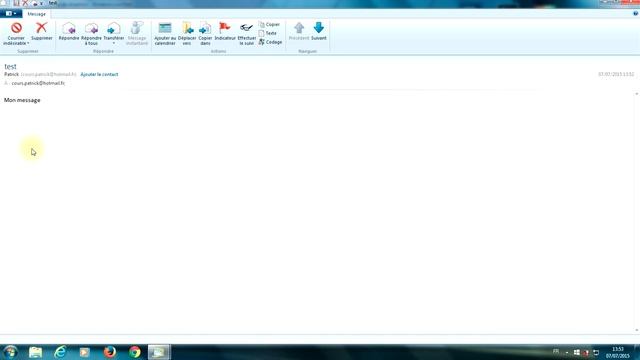Viewport: 640px width, 360px height.
Task: Open Déplacer vers folder option
Action: (187, 33)
